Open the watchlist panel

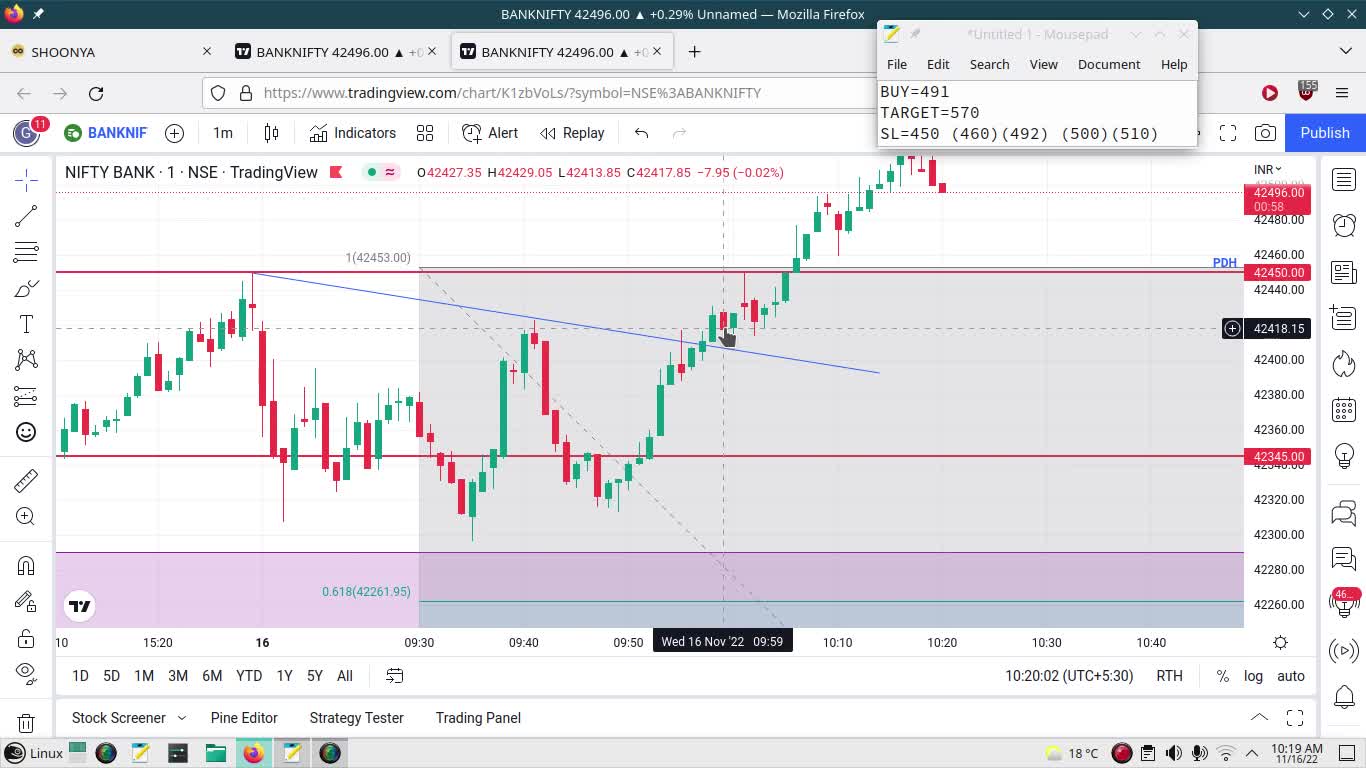click(x=1344, y=180)
